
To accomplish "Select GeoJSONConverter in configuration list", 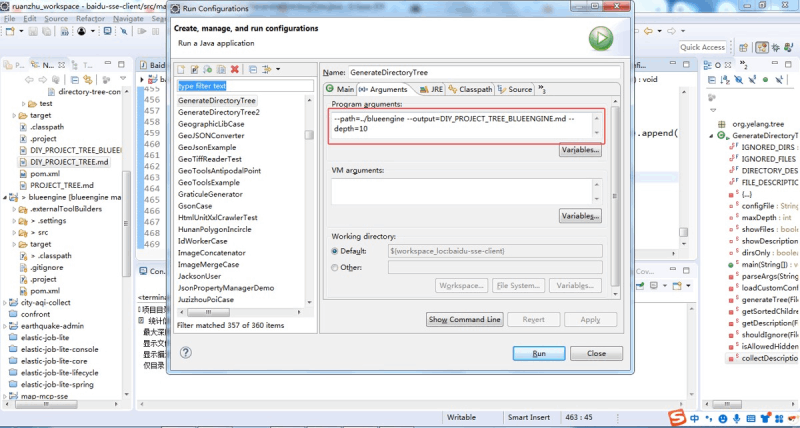I will point(211,136).
